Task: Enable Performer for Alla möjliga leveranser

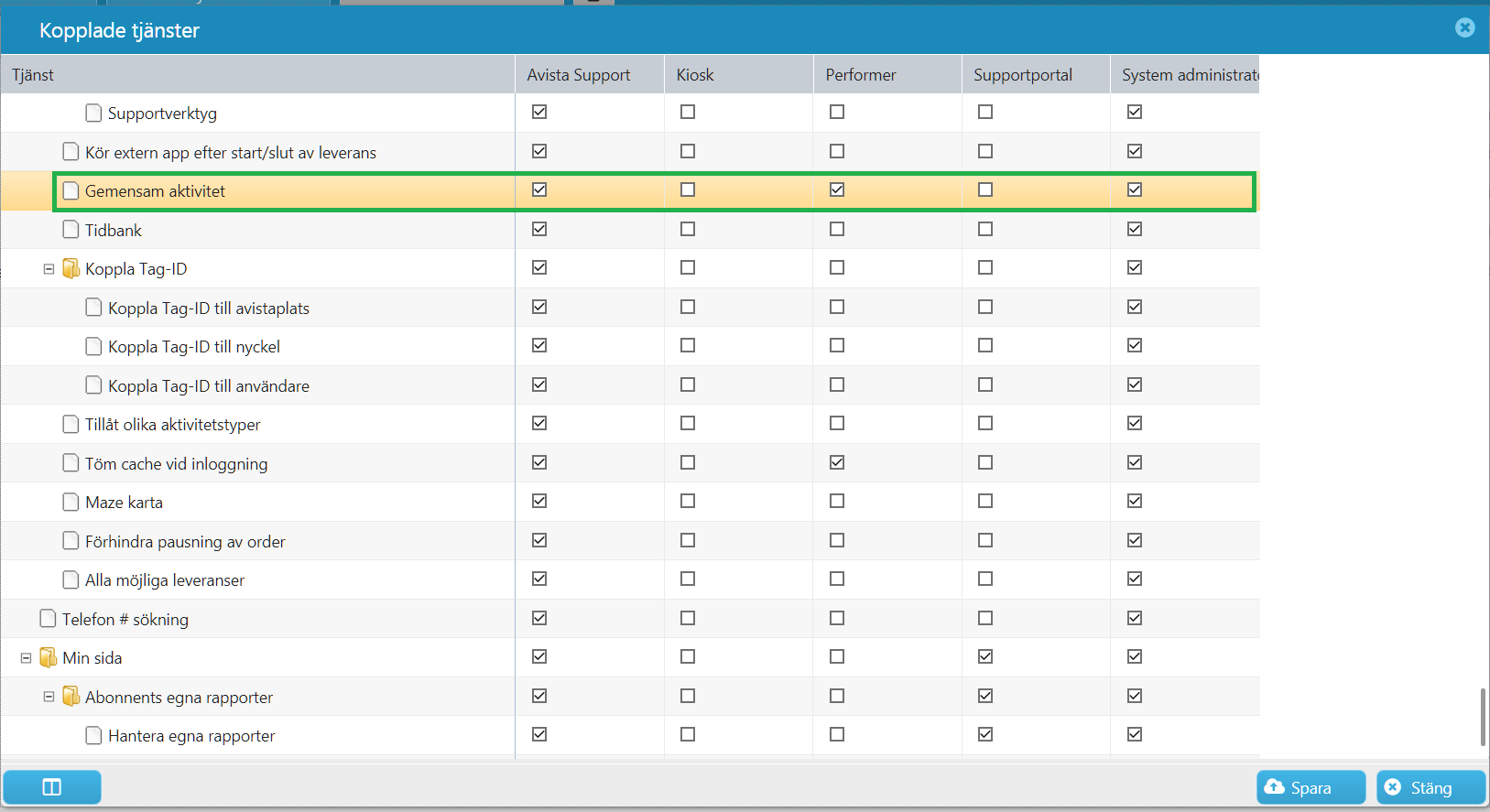Action: click(837, 579)
